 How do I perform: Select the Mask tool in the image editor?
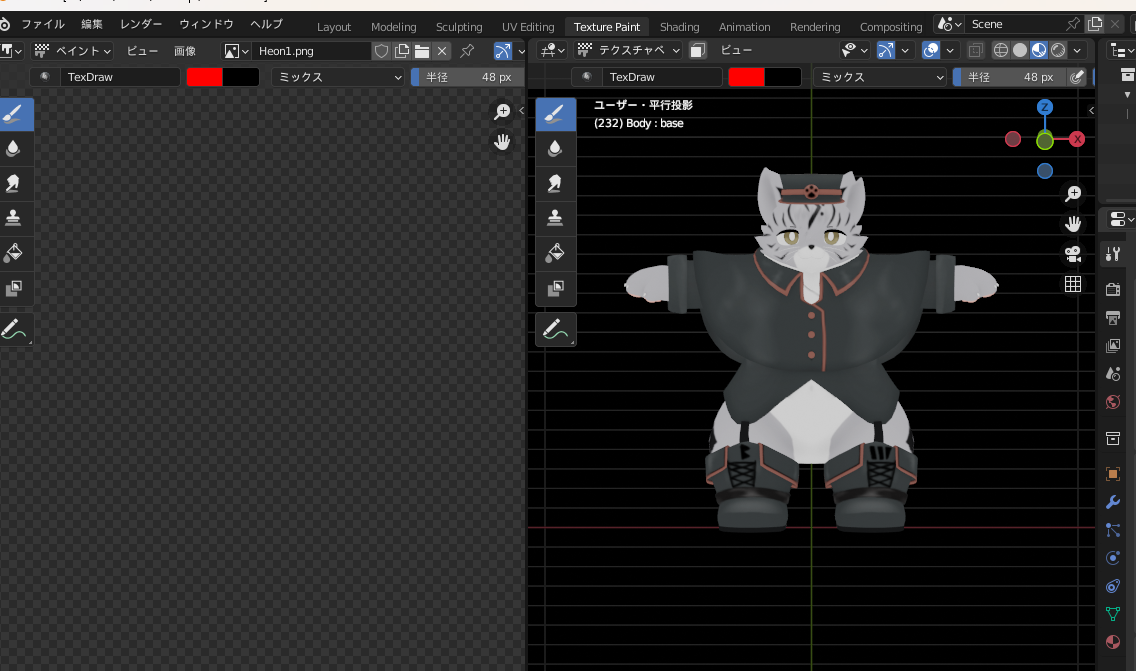point(14,288)
